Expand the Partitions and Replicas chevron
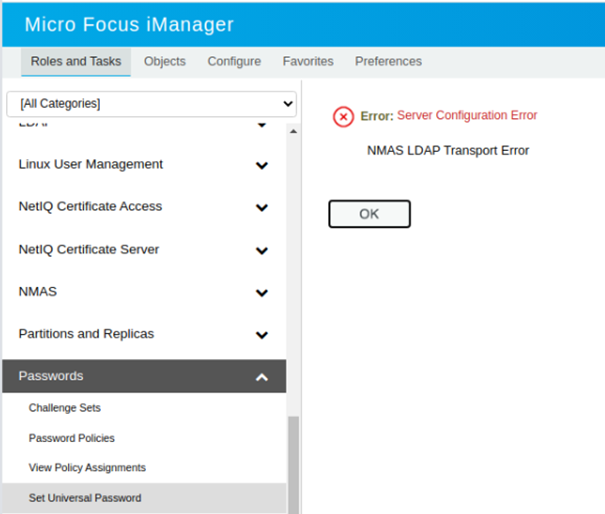Image resolution: width=605 pixels, height=514 pixels. pyautogui.click(x=262, y=335)
